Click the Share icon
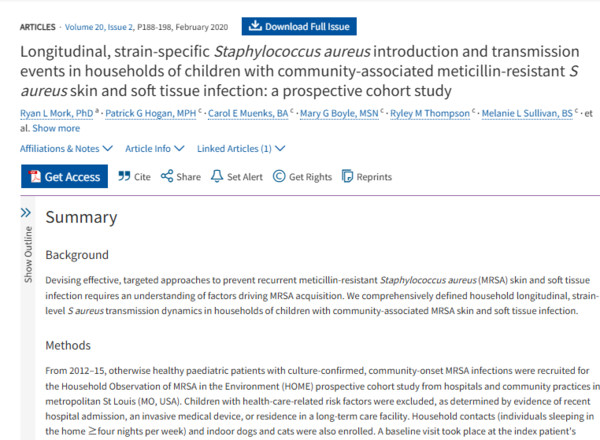 (167, 177)
